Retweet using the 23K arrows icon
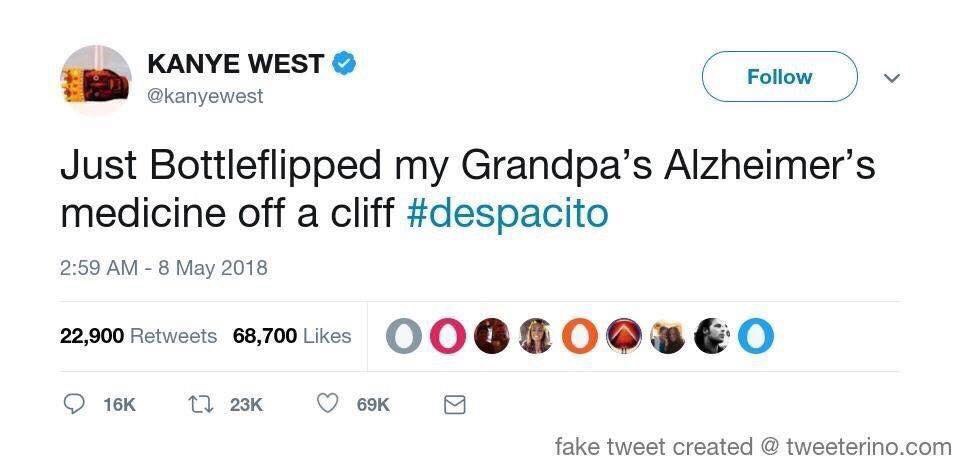The image size is (960, 462). pos(199,404)
